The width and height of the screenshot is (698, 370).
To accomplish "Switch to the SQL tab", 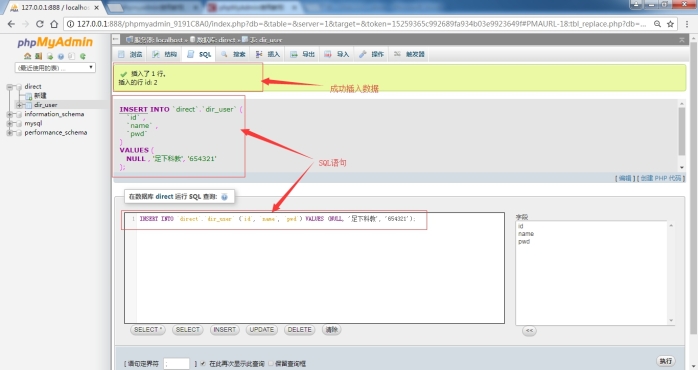I will [x=199, y=54].
